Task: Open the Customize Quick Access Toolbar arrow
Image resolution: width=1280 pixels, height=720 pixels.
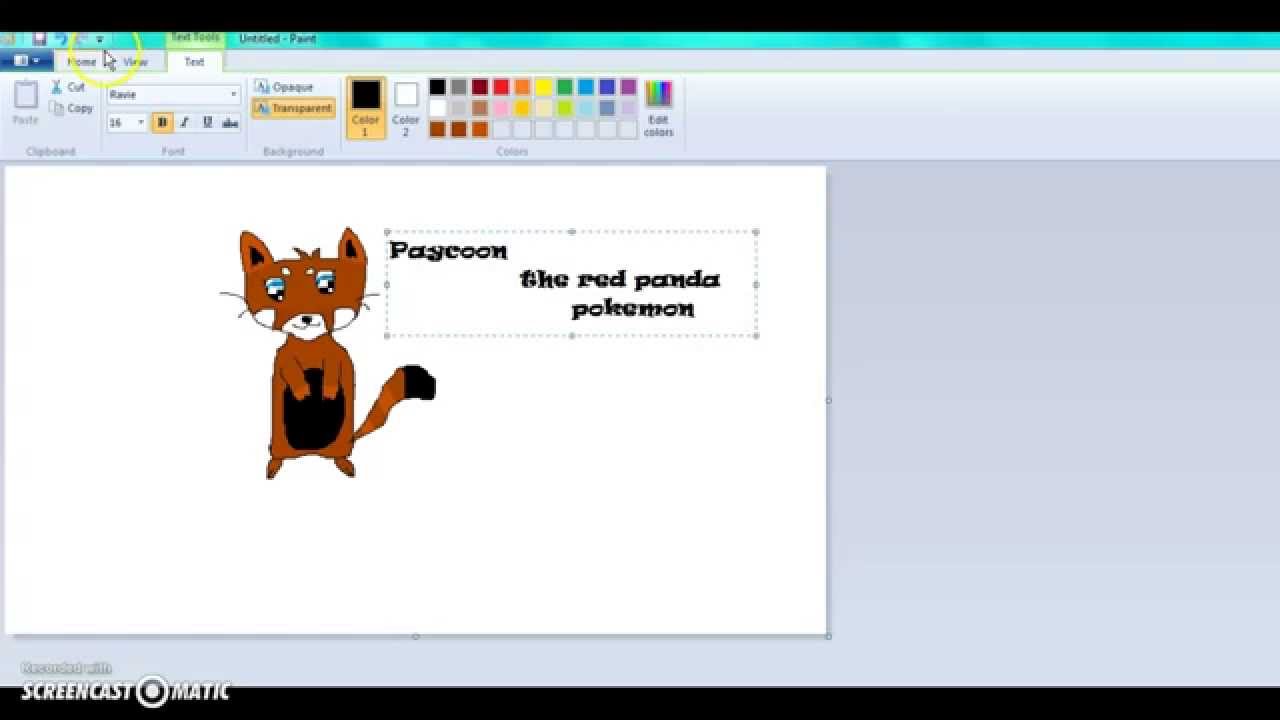Action: click(x=99, y=40)
